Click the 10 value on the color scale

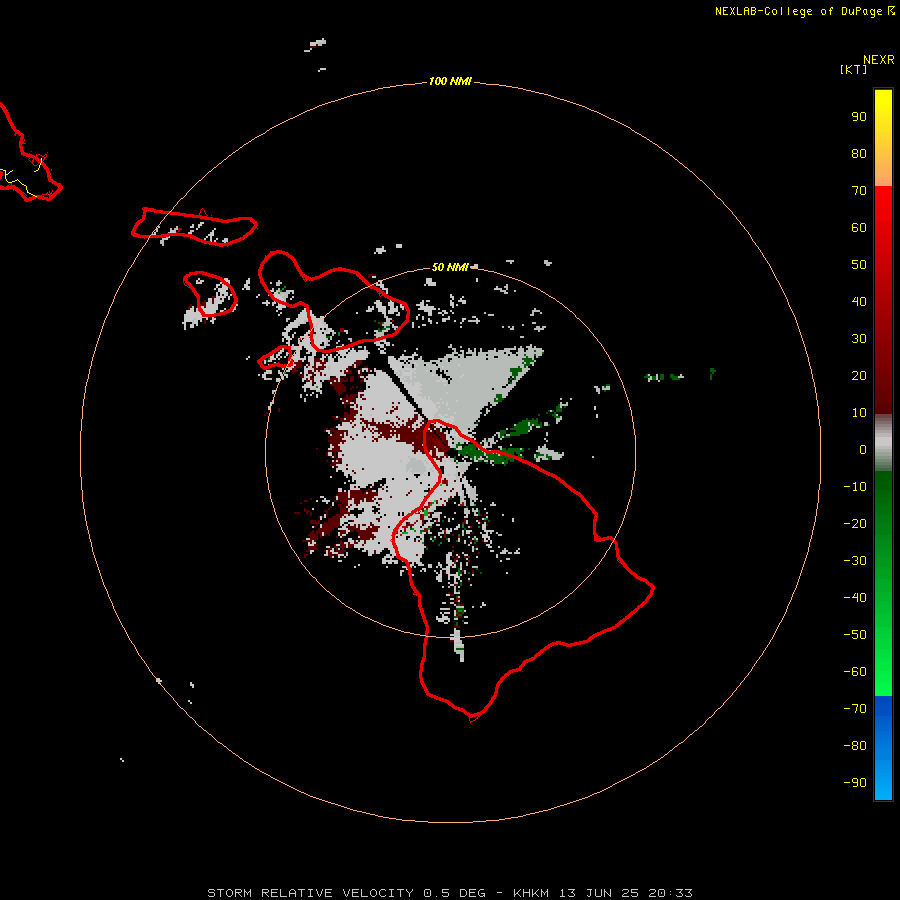[859, 413]
